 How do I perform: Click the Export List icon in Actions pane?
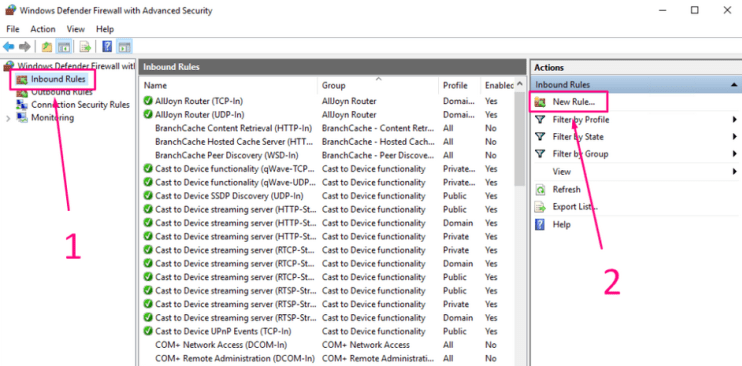coord(540,207)
